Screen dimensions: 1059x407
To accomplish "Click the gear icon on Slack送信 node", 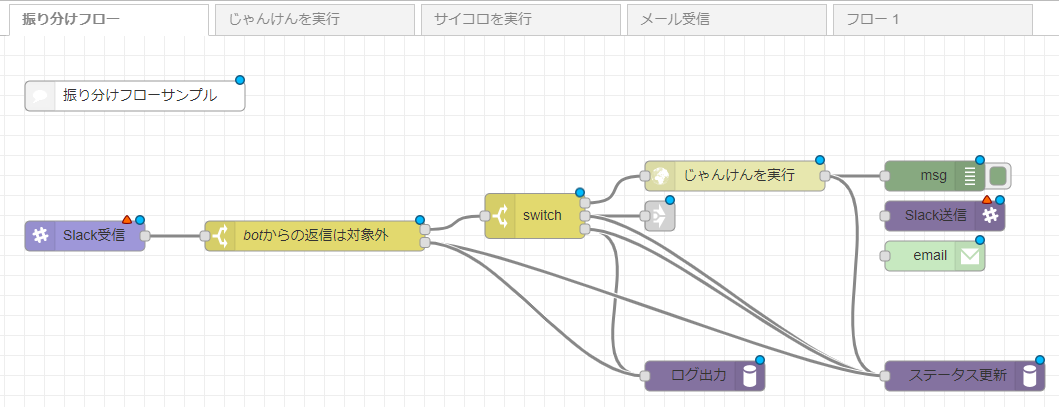I will coord(990,216).
